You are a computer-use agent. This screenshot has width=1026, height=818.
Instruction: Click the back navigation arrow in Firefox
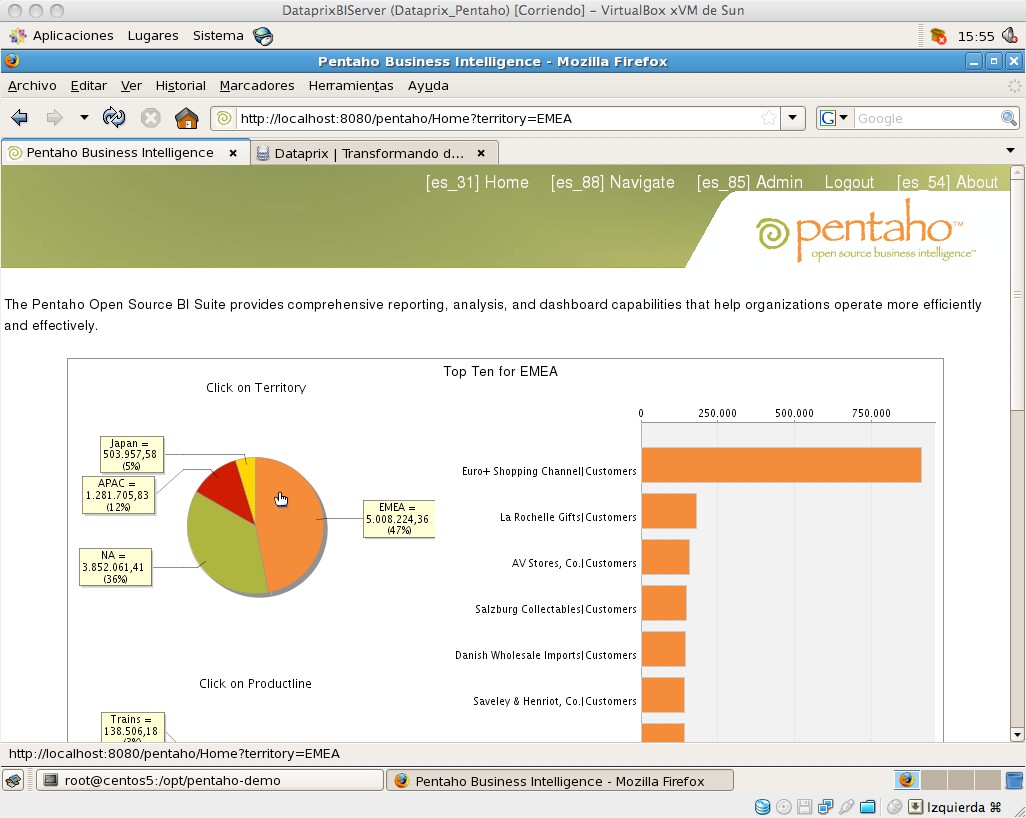[18, 117]
